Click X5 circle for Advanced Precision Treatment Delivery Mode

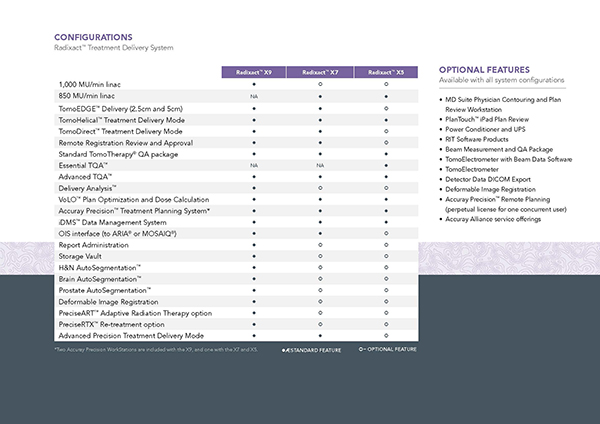point(386,336)
